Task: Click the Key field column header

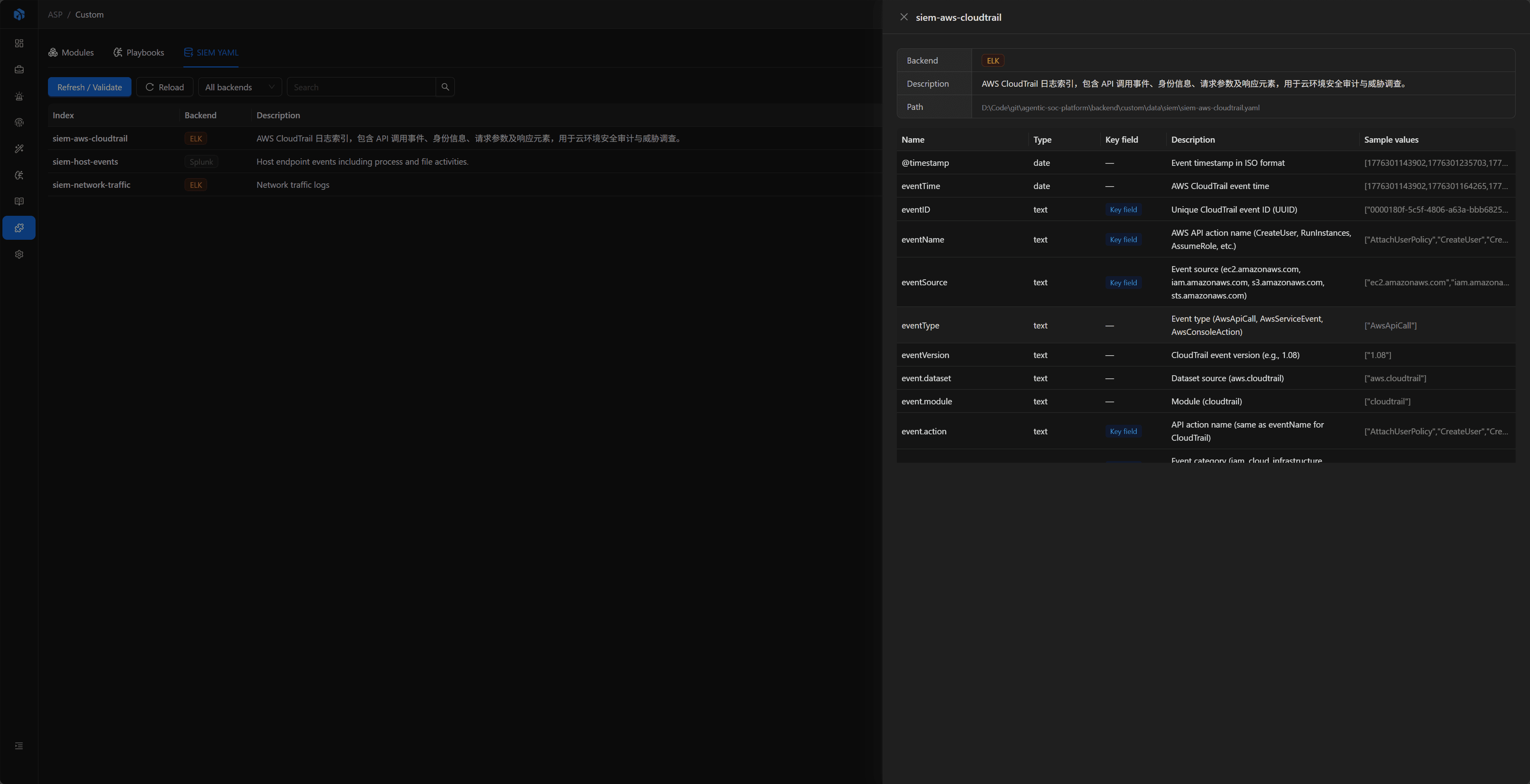Action: click(x=1122, y=139)
